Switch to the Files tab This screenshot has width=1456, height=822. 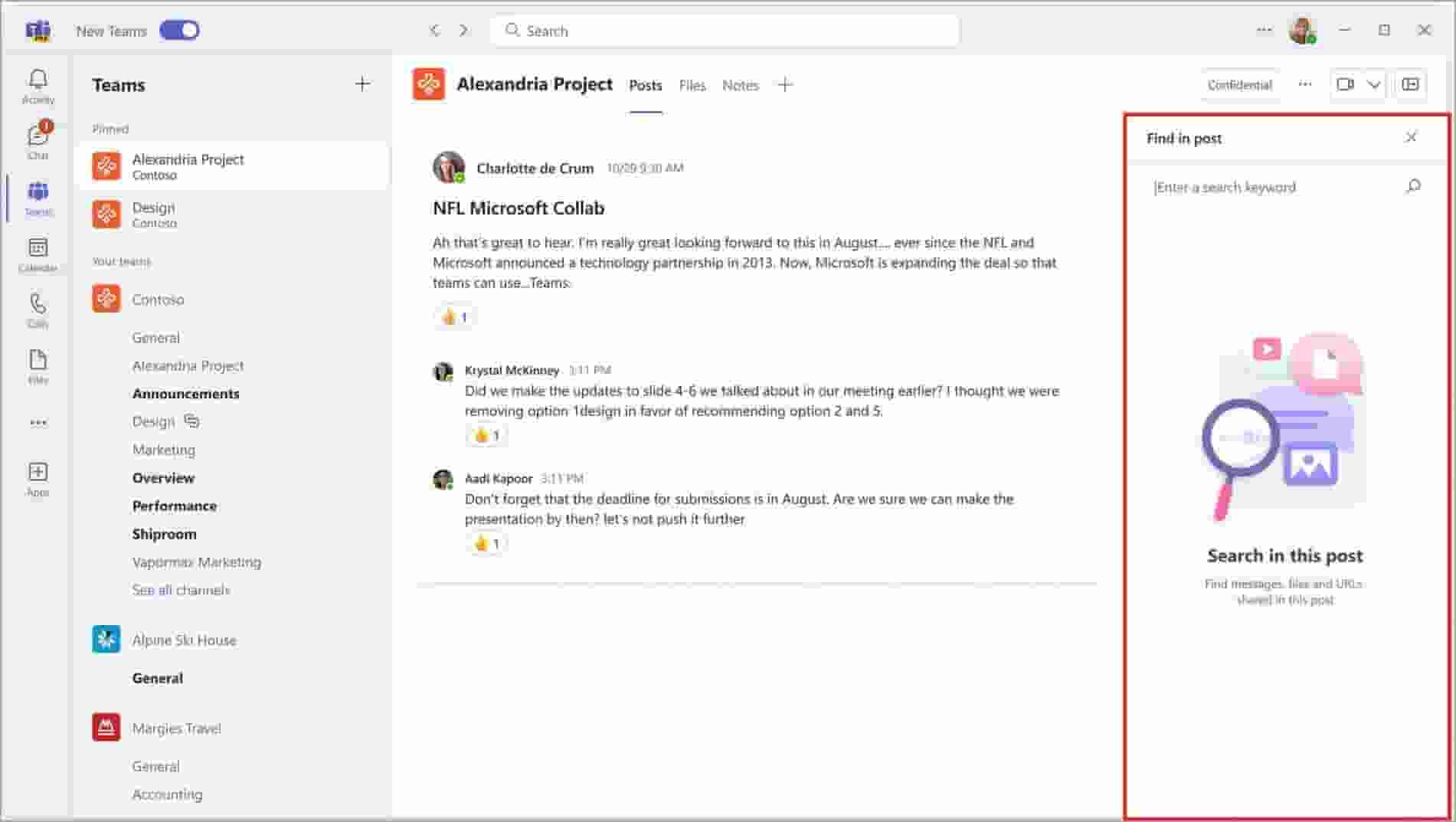point(692,86)
